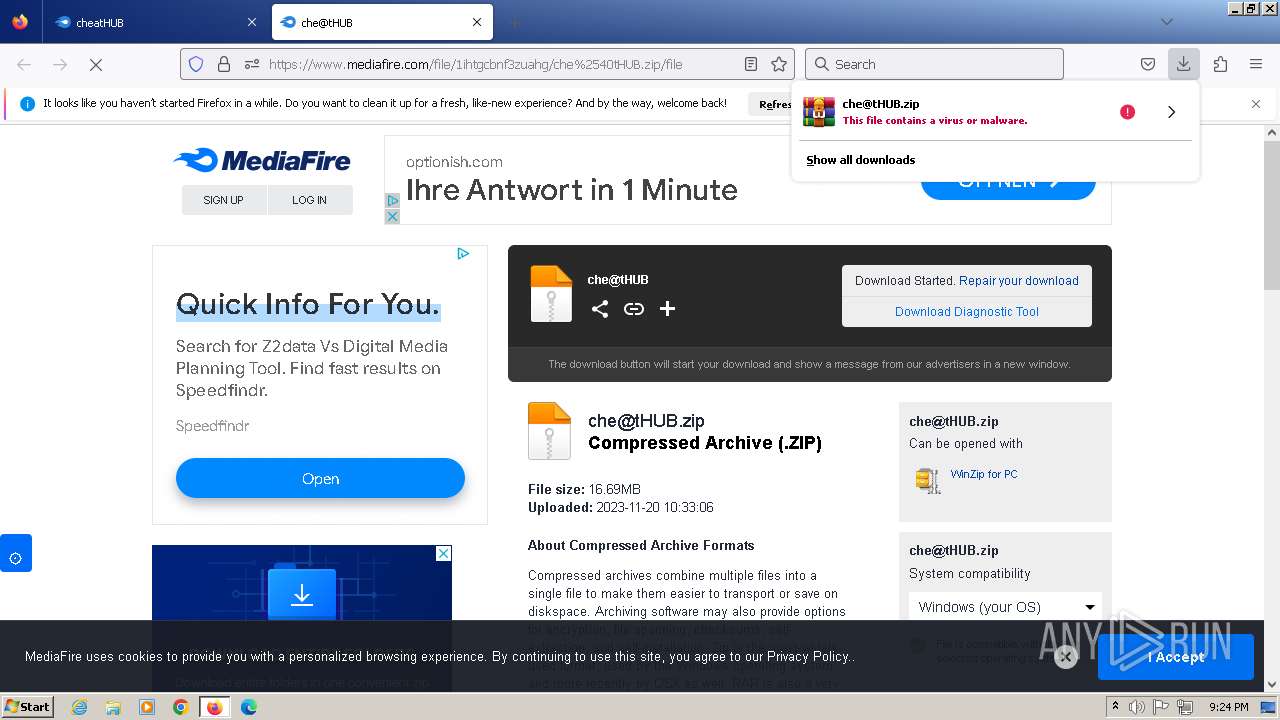The width and height of the screenshot is (1280, 720).
Task: View site security lock info
Action: [x=224, y=64]
